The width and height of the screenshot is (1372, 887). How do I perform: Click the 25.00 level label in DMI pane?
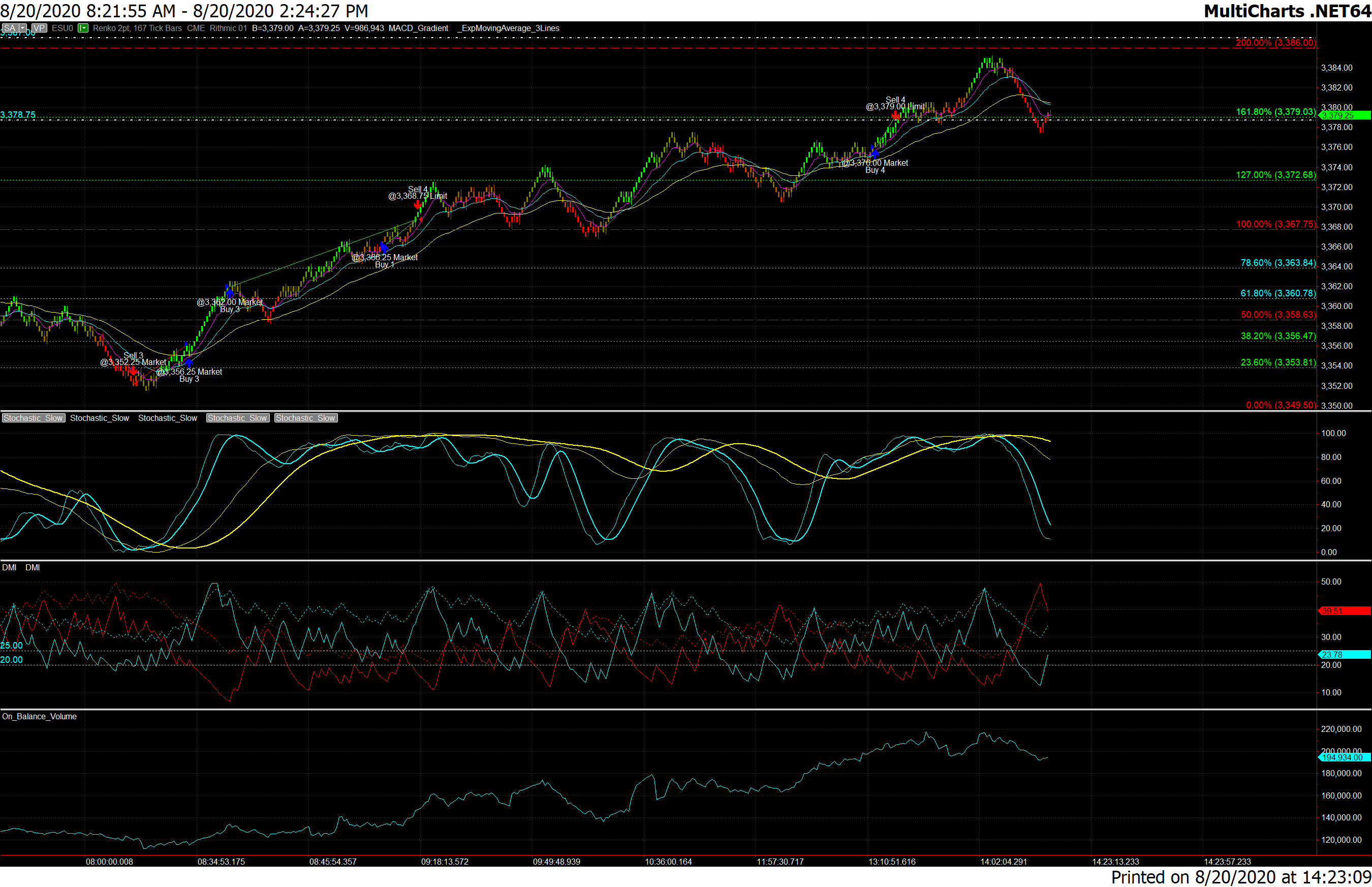pos(12,646)
